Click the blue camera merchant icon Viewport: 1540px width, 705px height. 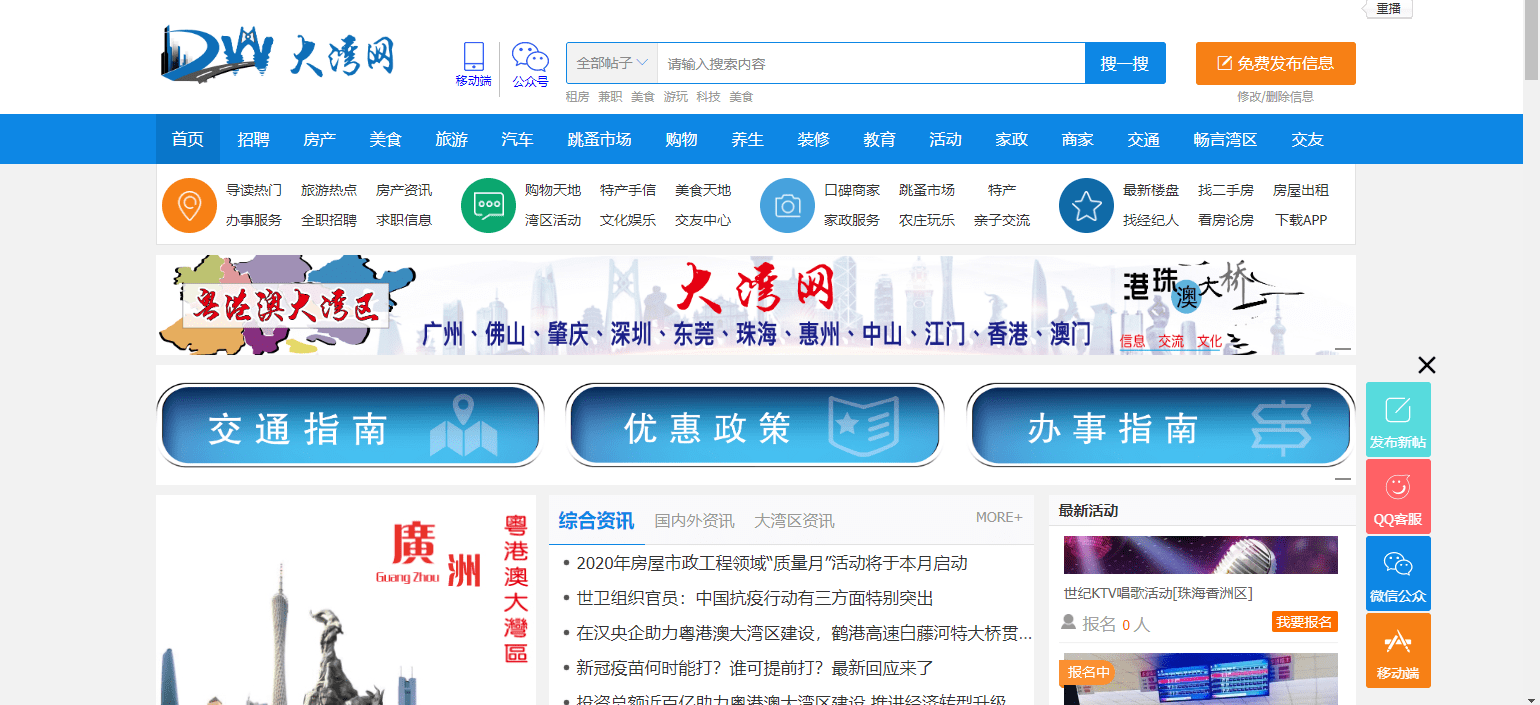click(x=787, y=204)
